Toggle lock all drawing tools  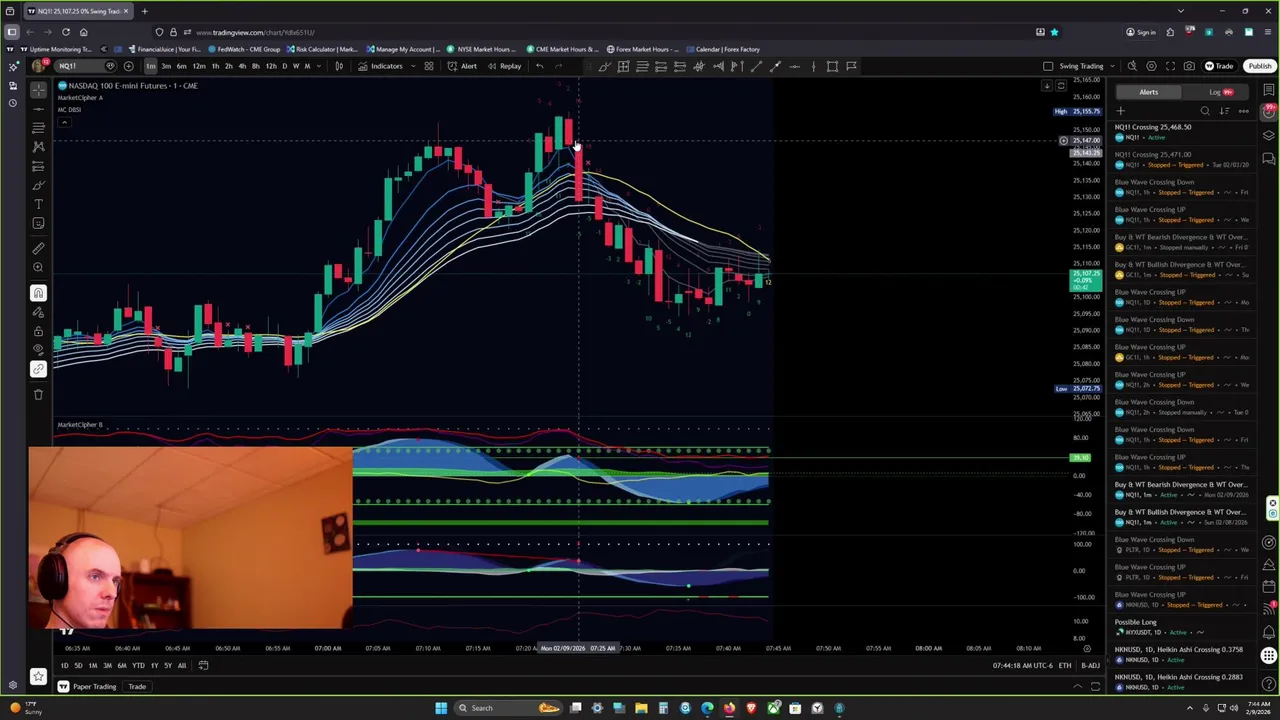coord(38,331)
